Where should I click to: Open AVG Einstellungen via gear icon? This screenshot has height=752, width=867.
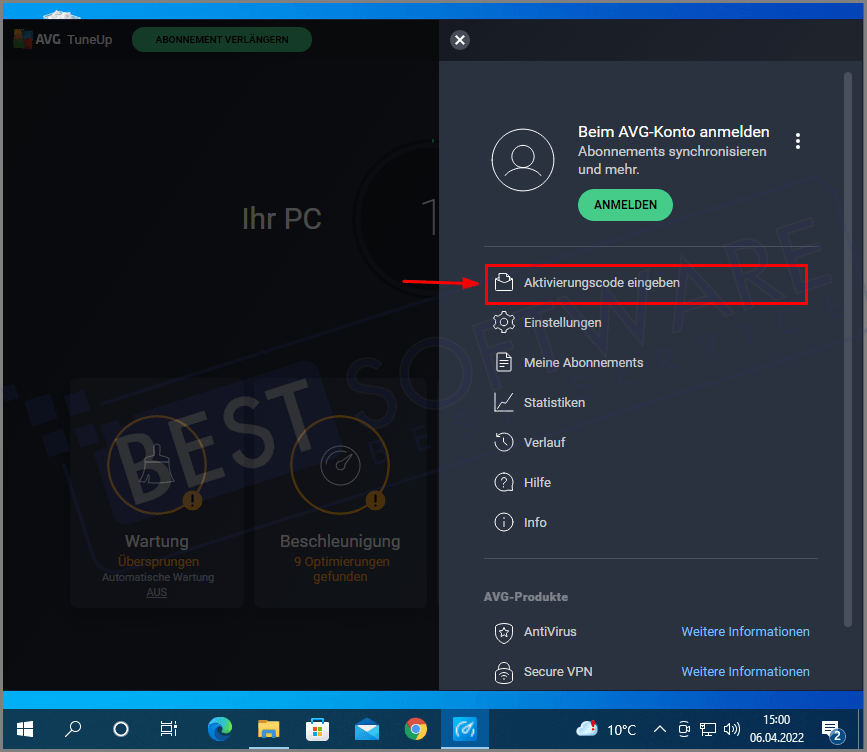click(504, 322)
